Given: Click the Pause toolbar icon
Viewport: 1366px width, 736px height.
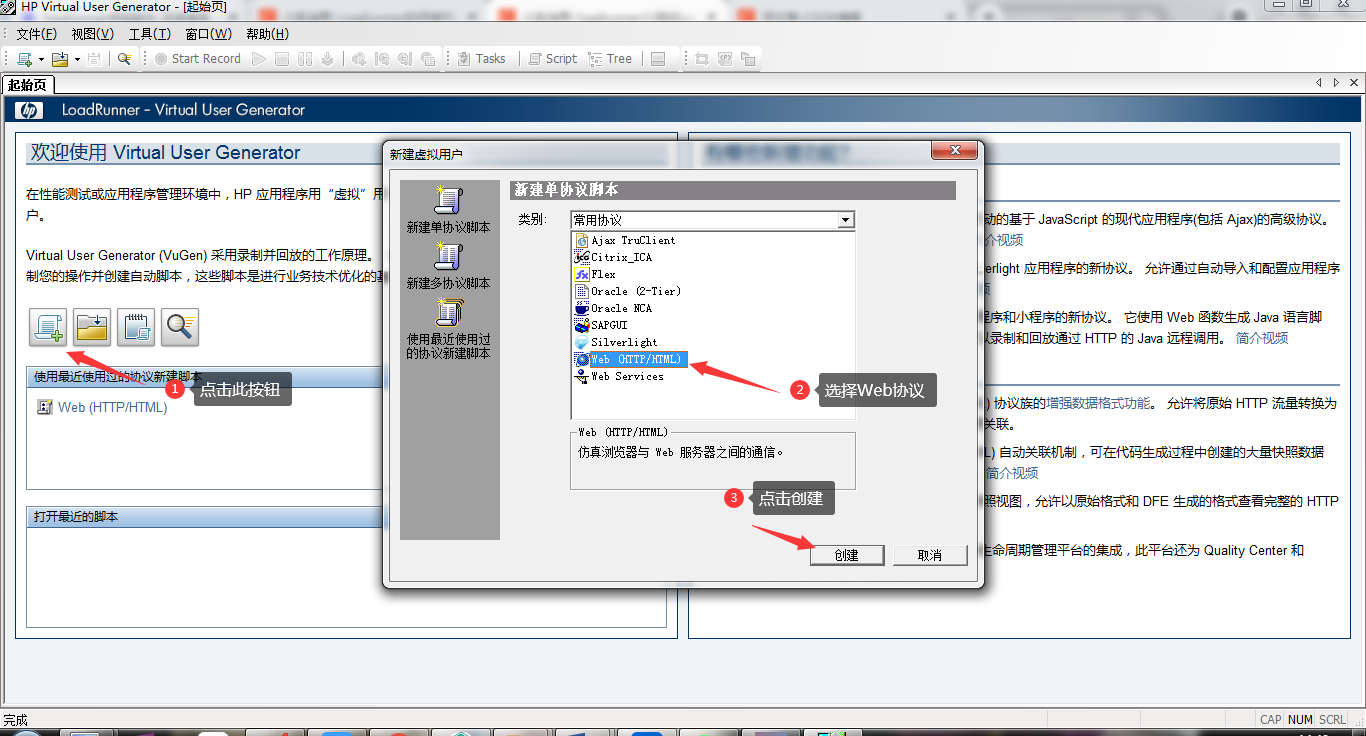Looking at the screenshot, I should (305, 59).
